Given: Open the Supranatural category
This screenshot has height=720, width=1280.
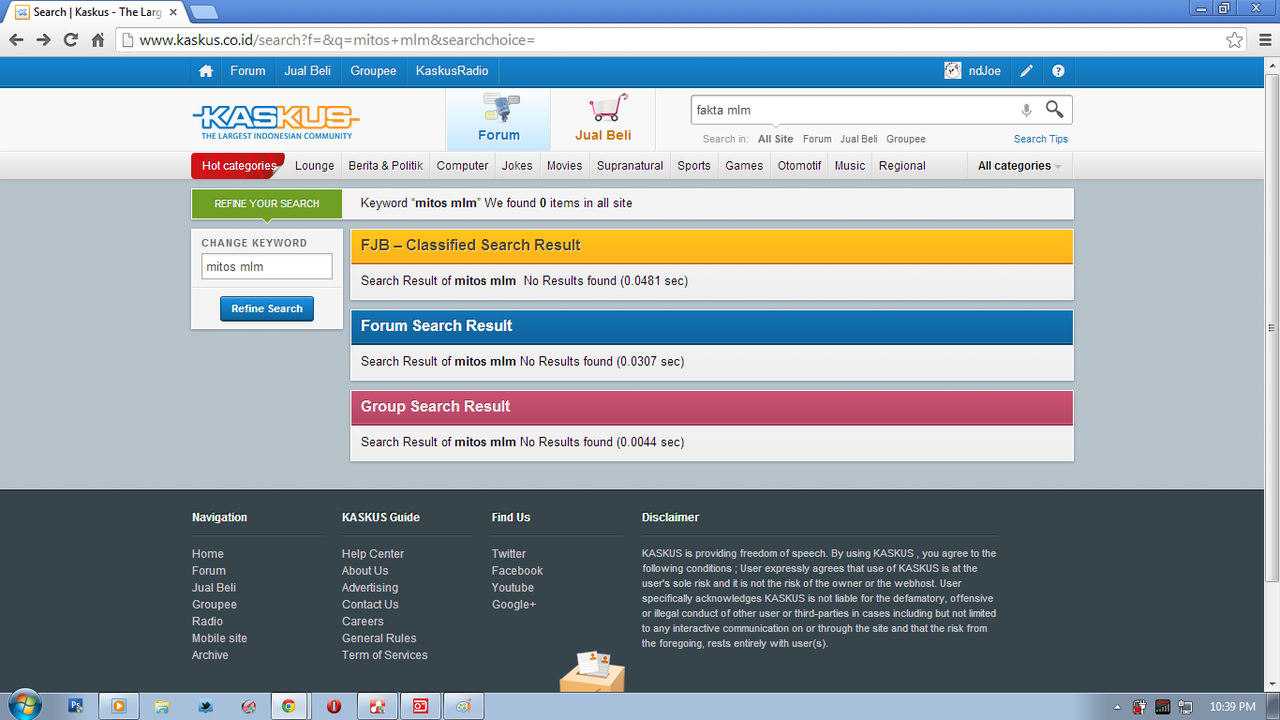Looking at the screenshot, I should 630,166.
